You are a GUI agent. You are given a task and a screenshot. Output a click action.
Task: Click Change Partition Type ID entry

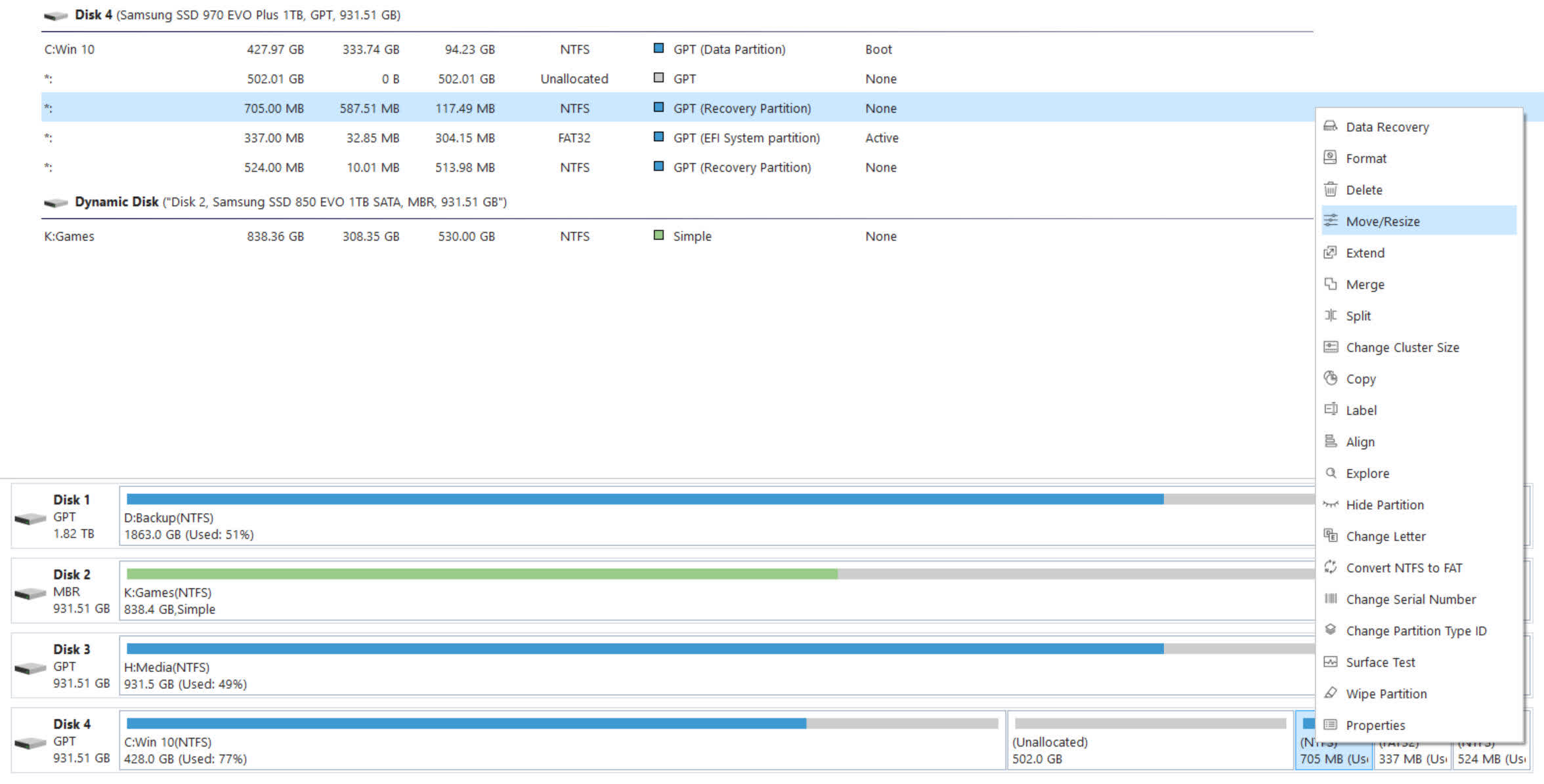(x=1416, y=630)
